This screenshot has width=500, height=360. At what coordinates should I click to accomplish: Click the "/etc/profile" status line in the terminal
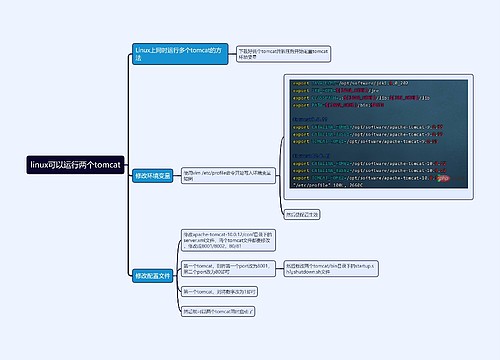327,185
